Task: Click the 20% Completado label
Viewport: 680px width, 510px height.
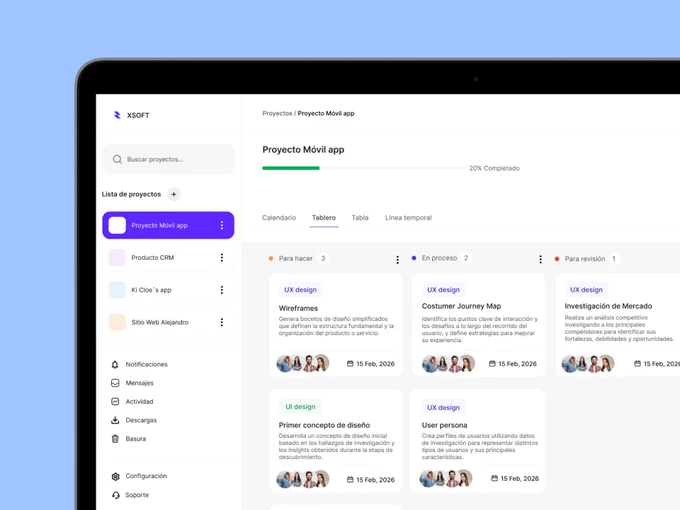Action: 494,168
